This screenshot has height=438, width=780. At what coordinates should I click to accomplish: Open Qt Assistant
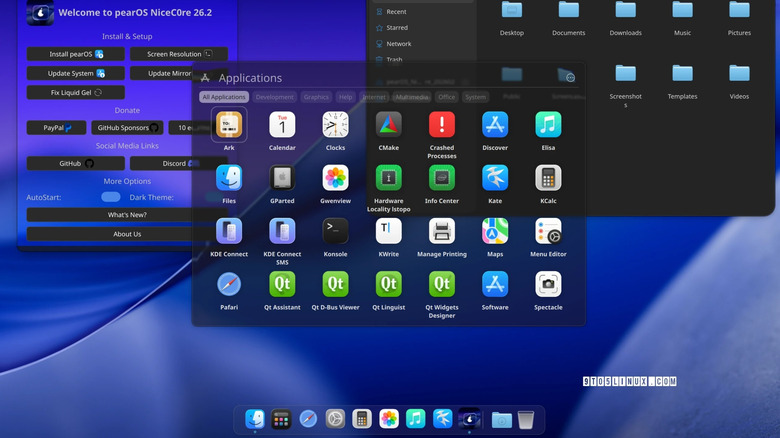[x=282, y=285]
